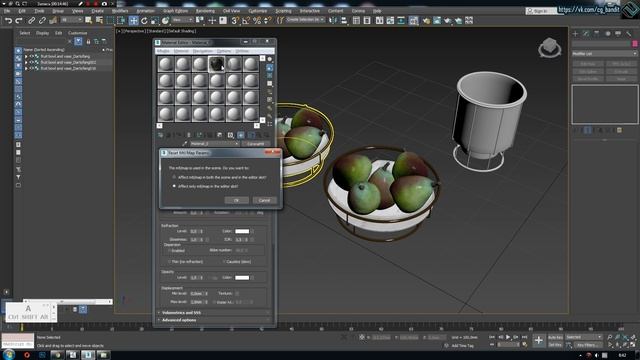Screen dimensions: 640x360
Task: Toggle Spinner Snap in main toolbar
Action: point(267,20)
